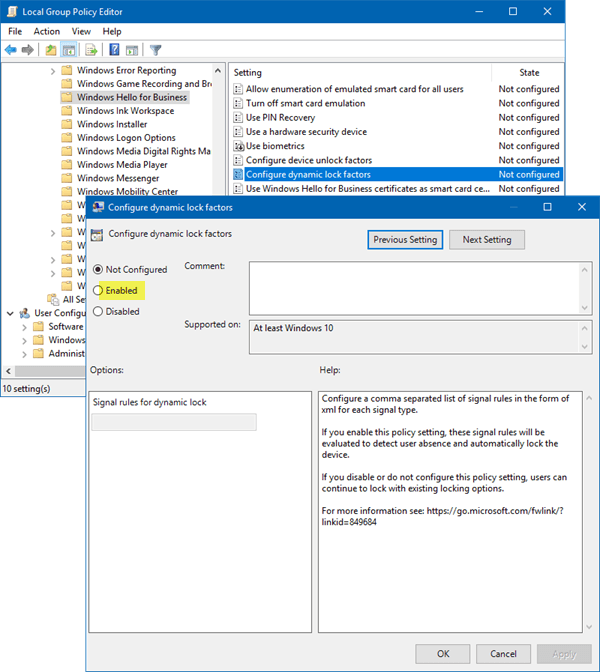
Task: Click the Windows Media Player folder icon
Action: pyautogui.click(x=66, y=165)
